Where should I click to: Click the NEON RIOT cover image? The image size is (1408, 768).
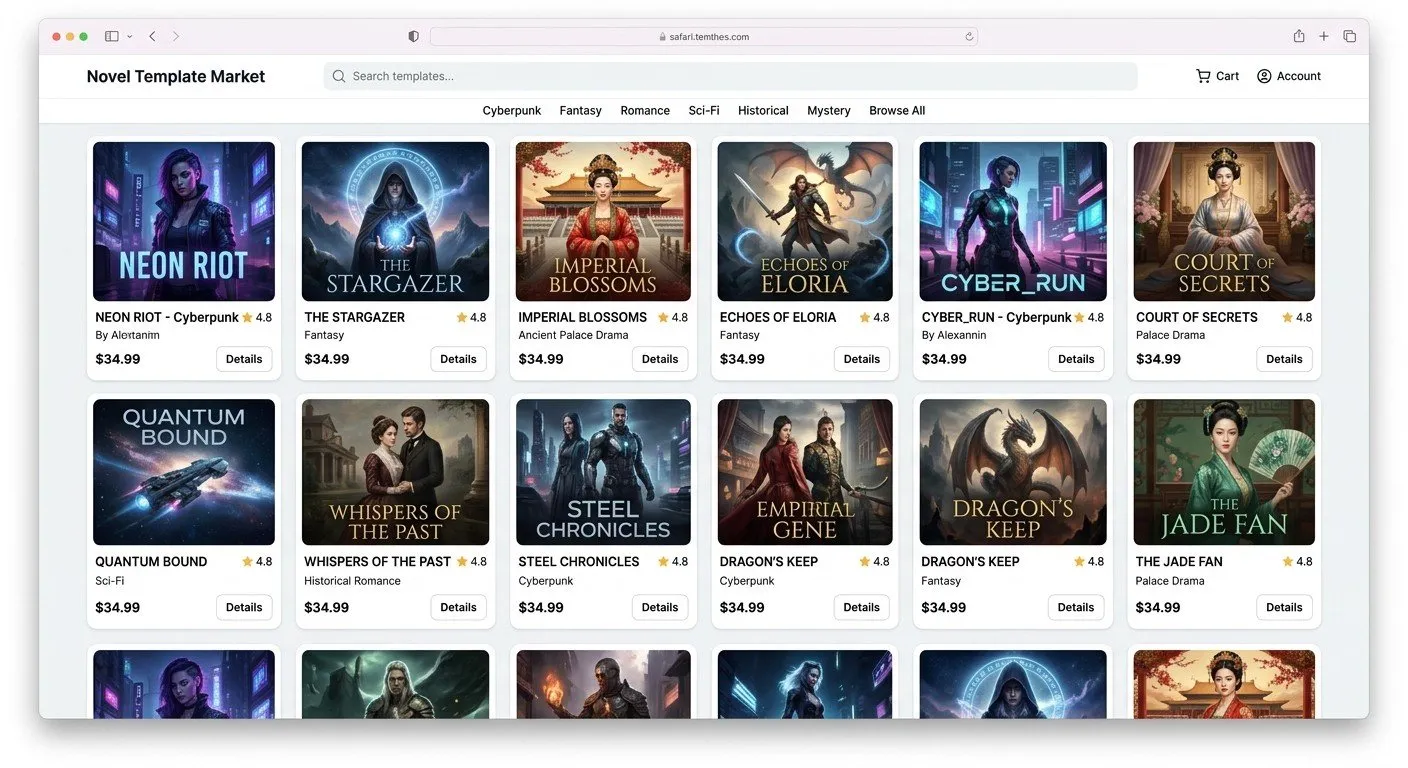pyautogui.click(x=184, y=221)
